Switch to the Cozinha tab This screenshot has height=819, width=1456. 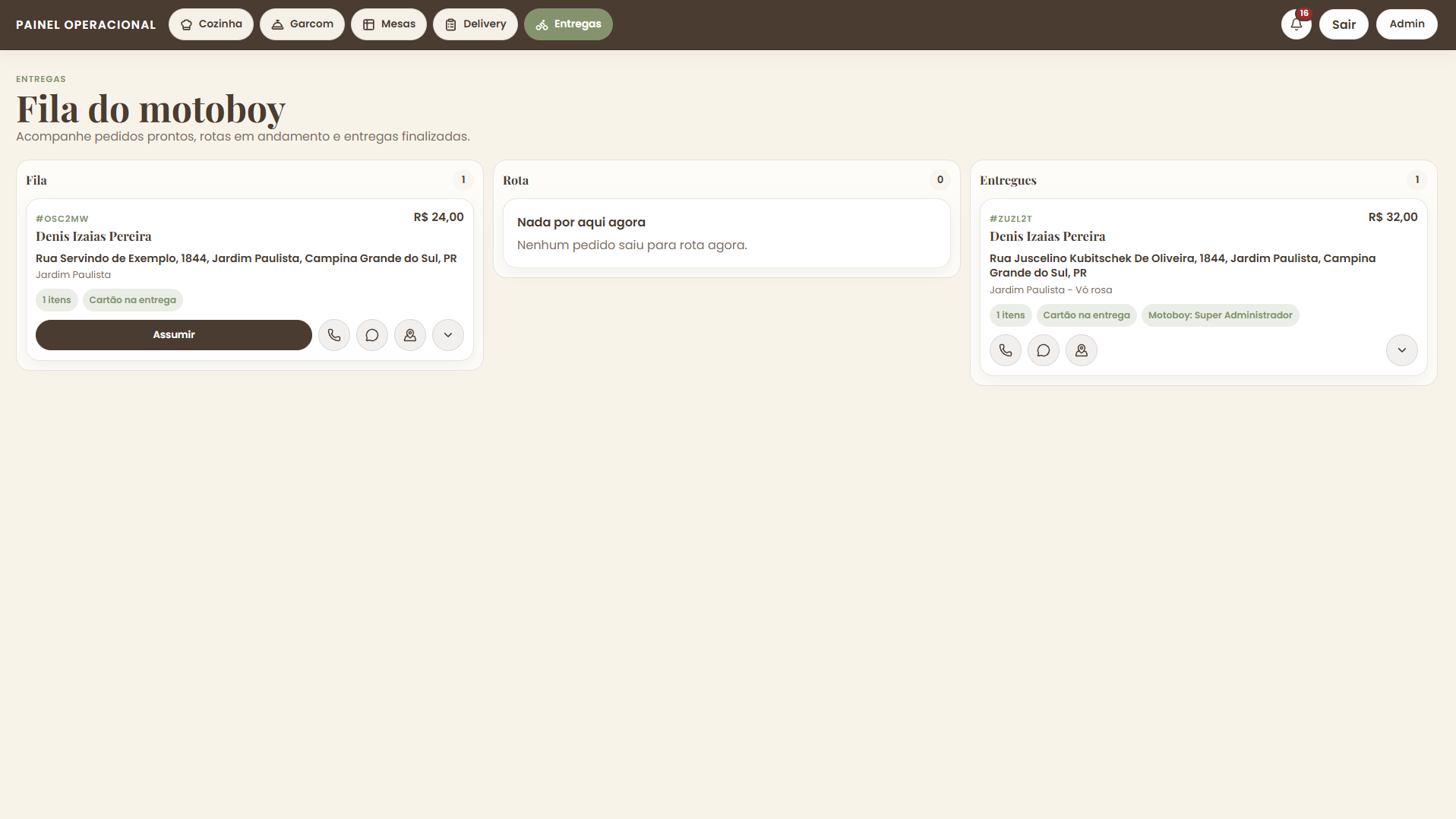[x=211, y=24]
